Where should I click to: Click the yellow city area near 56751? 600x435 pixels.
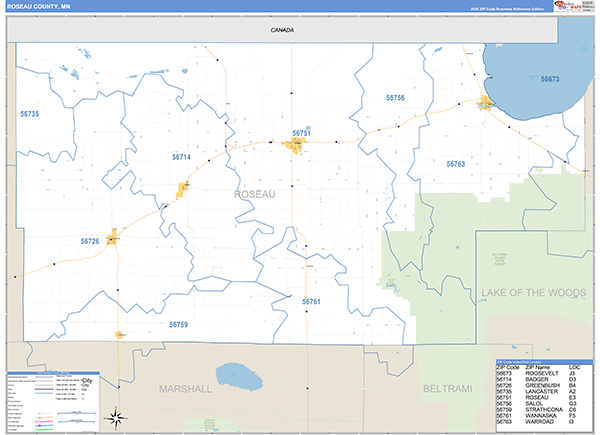(296, 145)
